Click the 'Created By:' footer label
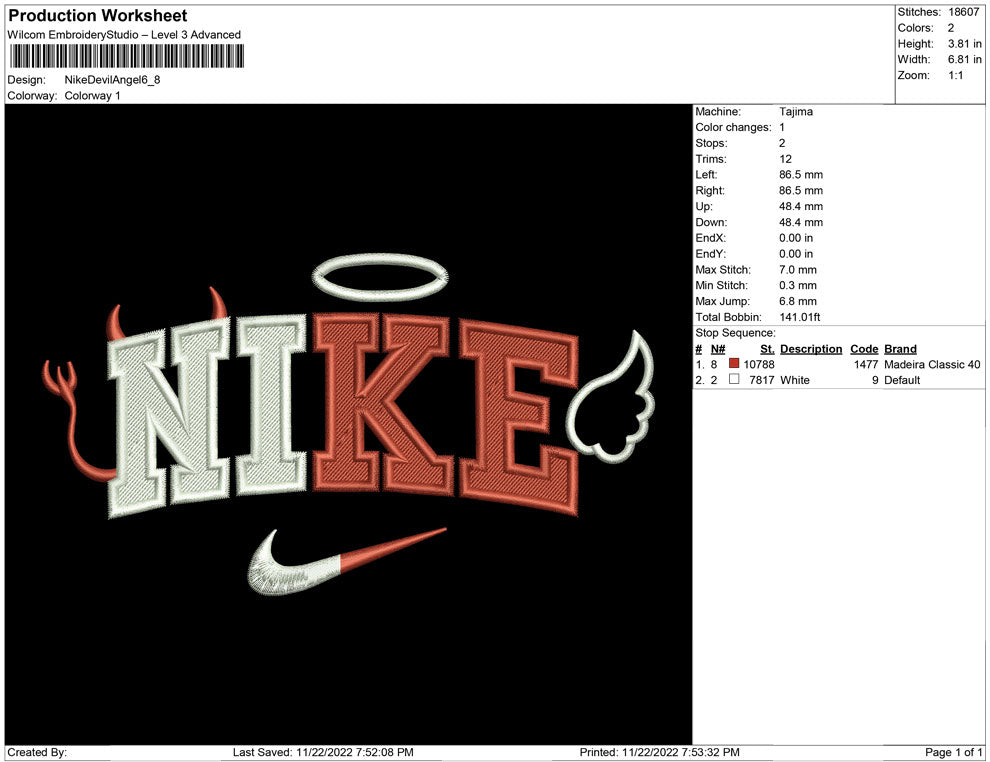The image size is (990, 762). [37, 752]
